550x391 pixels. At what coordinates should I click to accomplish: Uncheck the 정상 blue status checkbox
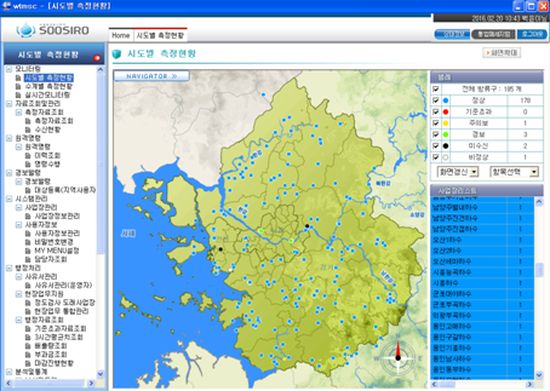click(x=436, y=100)
